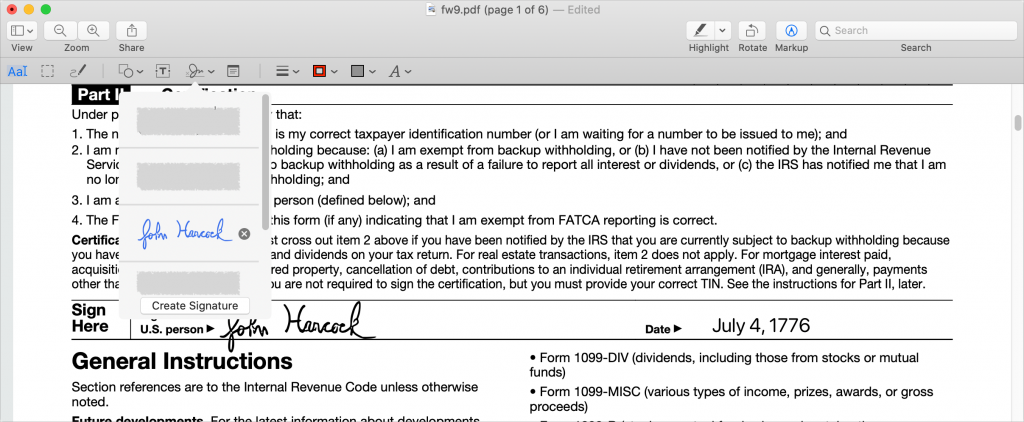Open the Share menu button
This screenshot has width=1024, height=422.
(131, 31)
